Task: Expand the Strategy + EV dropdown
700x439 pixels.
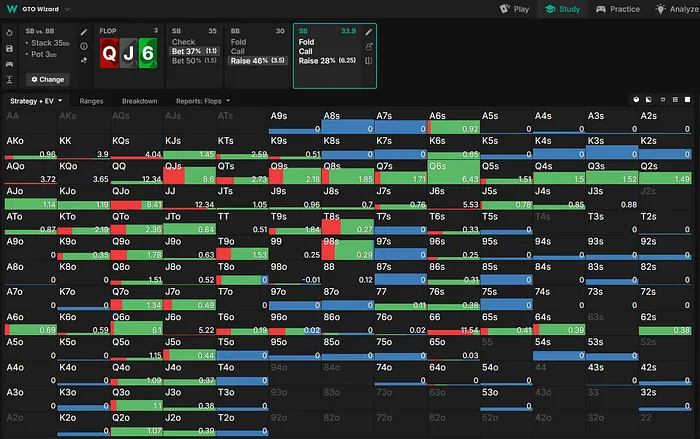Action: (36, 101)
